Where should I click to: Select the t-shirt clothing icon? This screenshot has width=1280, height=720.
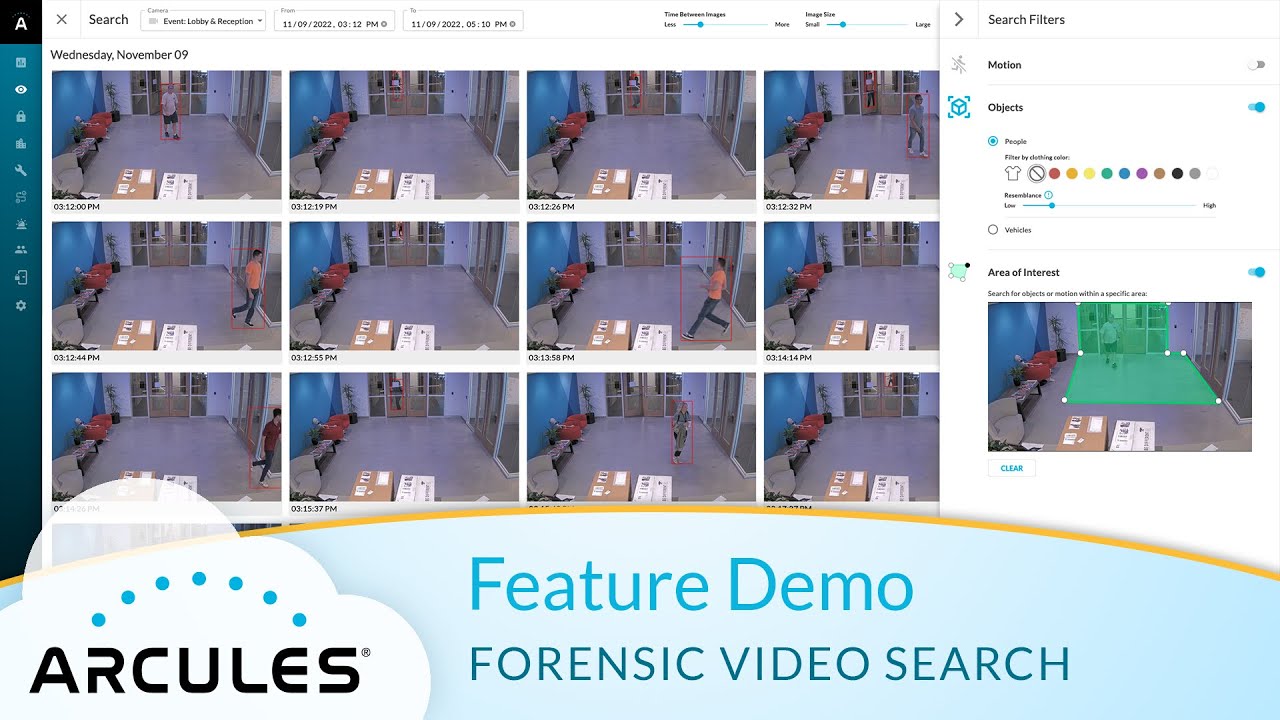pyautogui.click(x=1013, y=173)
